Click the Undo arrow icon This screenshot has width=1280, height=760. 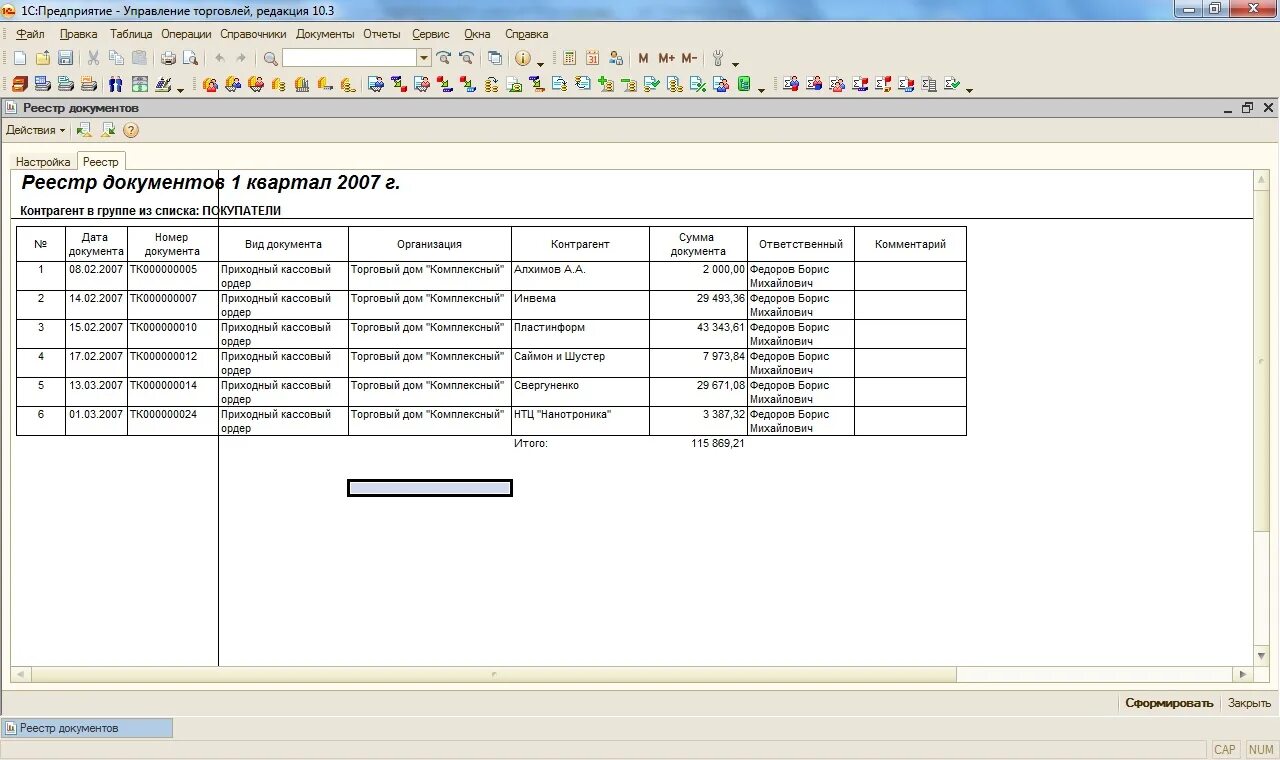(219, 59)
